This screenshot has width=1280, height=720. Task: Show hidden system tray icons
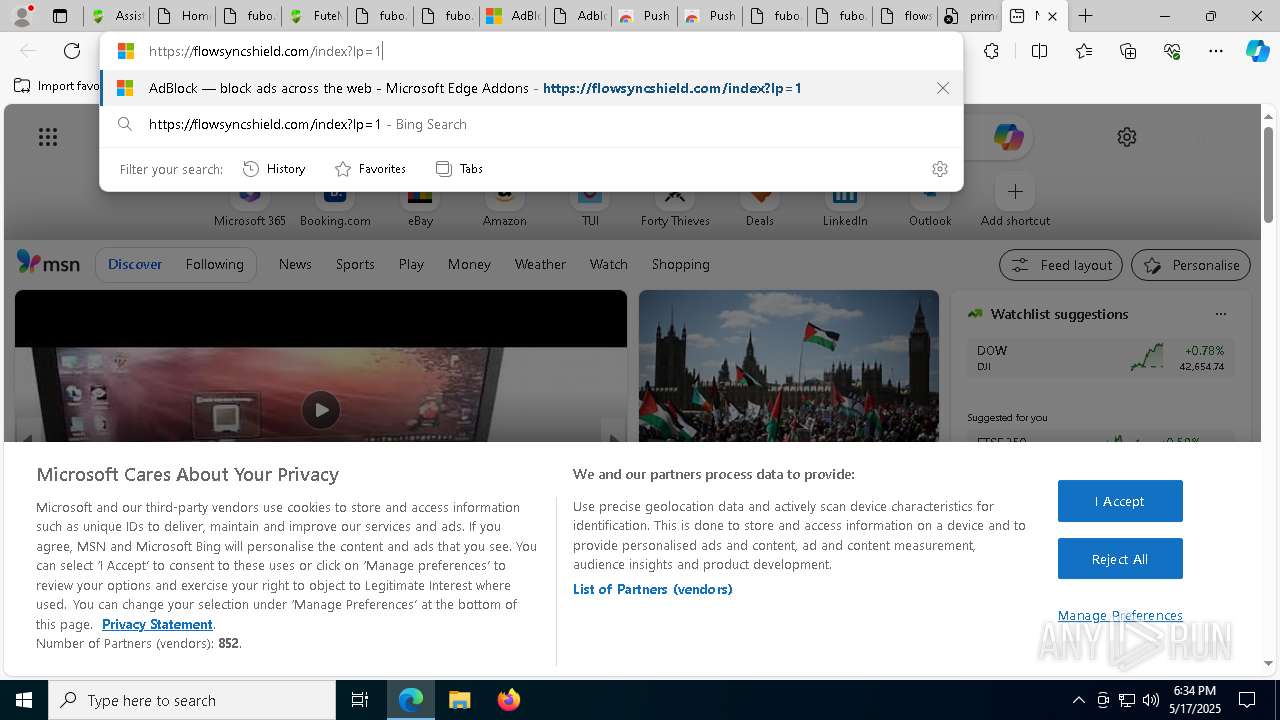[1078, 700]
